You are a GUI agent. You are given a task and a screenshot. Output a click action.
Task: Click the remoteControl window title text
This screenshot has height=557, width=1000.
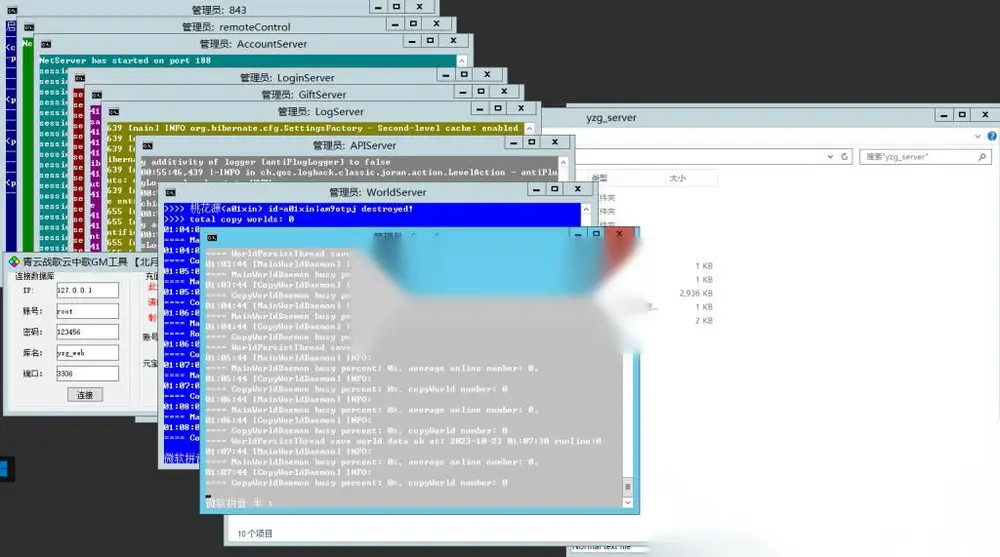[x=236, y=27]
